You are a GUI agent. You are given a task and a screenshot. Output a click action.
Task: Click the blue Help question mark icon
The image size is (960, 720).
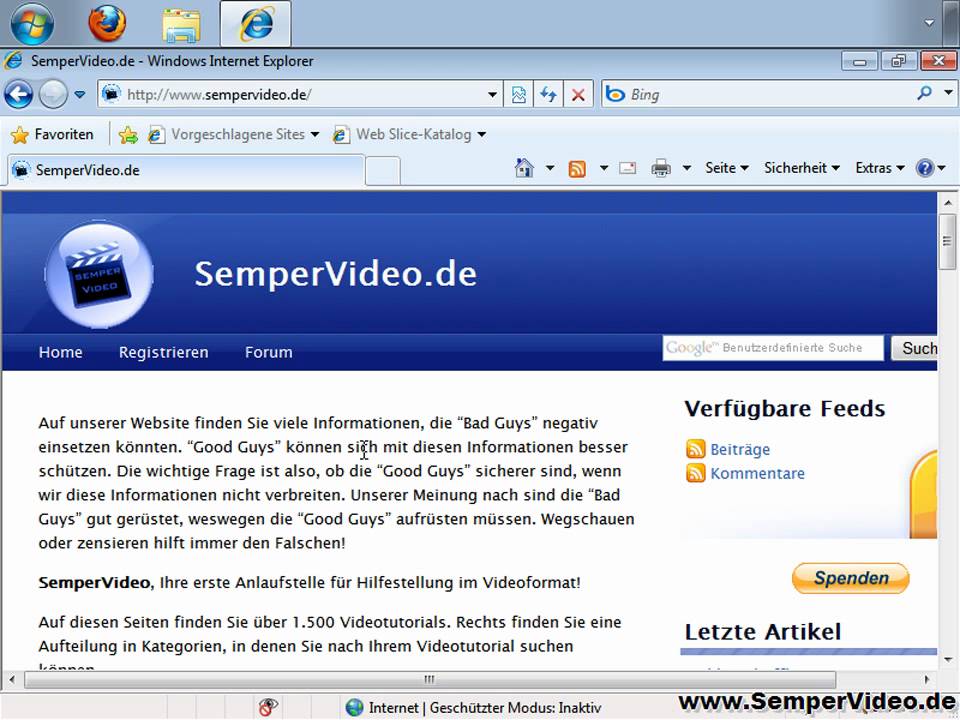tap(924, 168)
